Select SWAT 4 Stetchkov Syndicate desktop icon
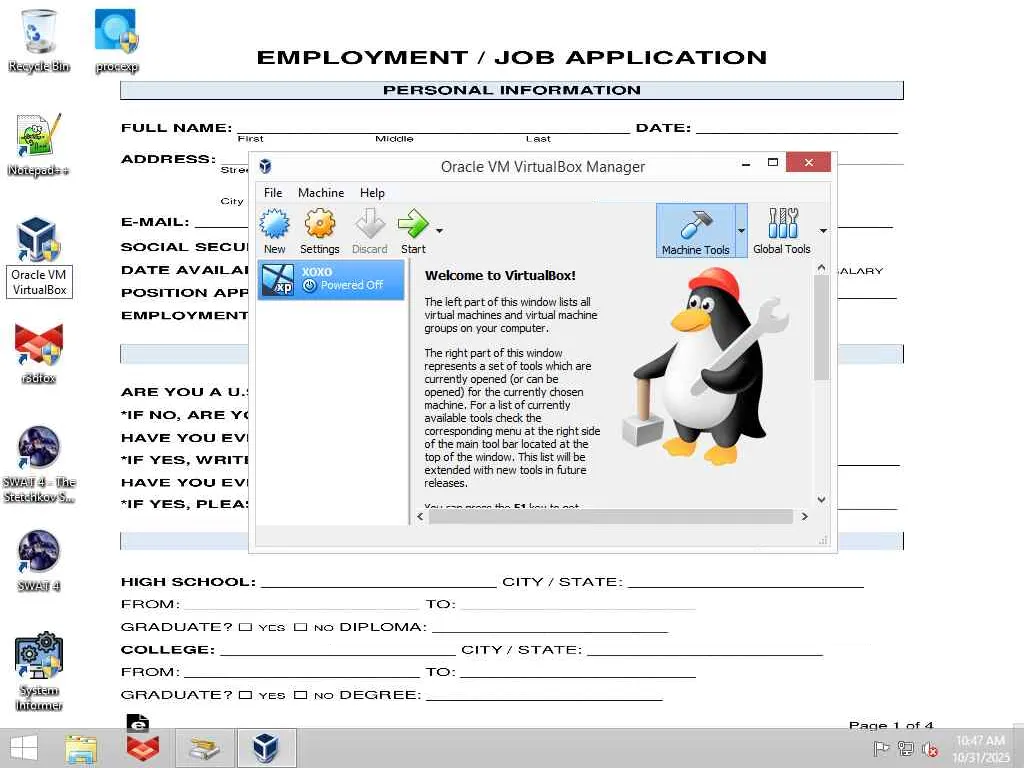1024x768 pixels. tap(39, 464)
